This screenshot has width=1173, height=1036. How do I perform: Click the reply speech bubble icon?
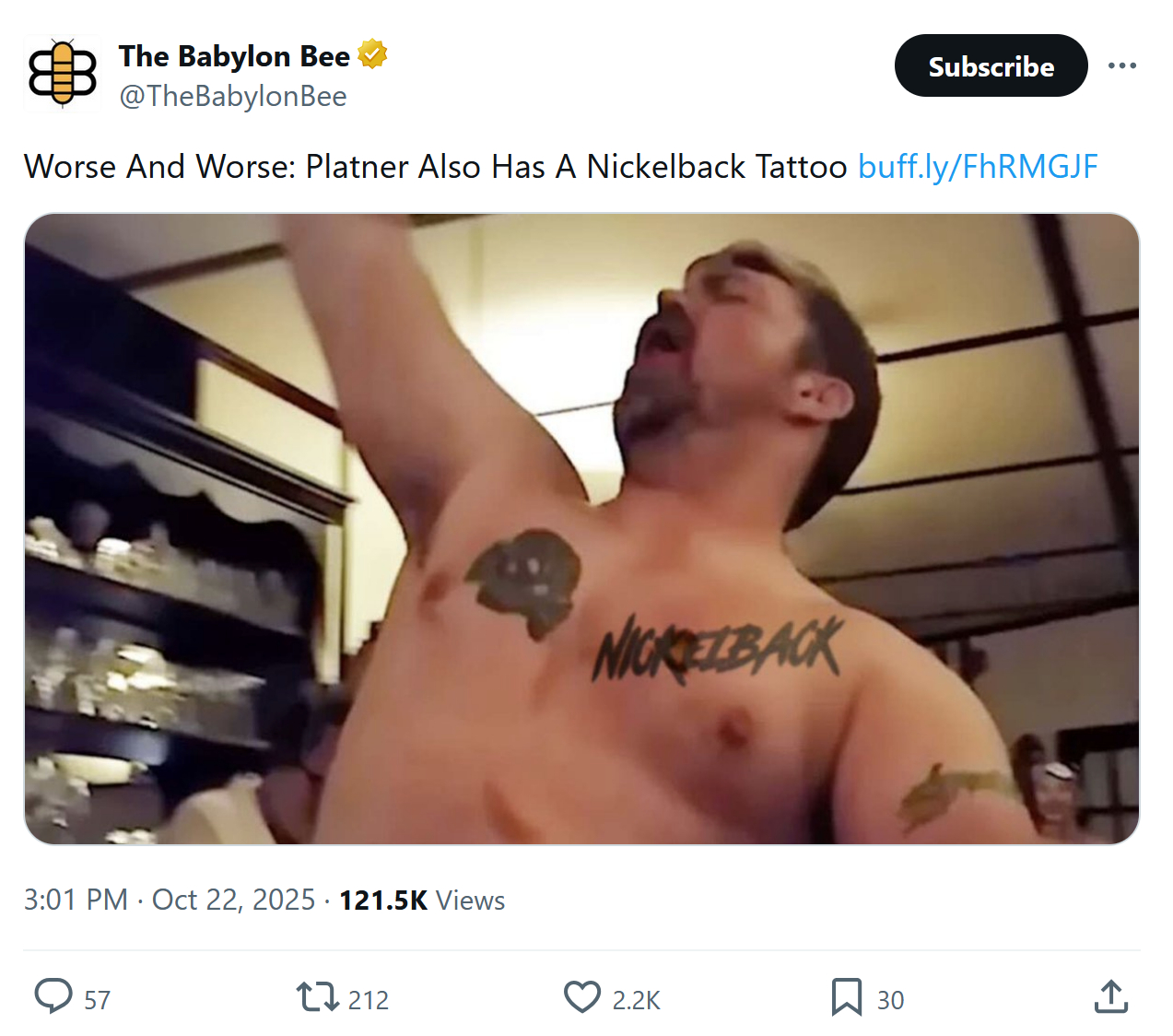point(53,997)
